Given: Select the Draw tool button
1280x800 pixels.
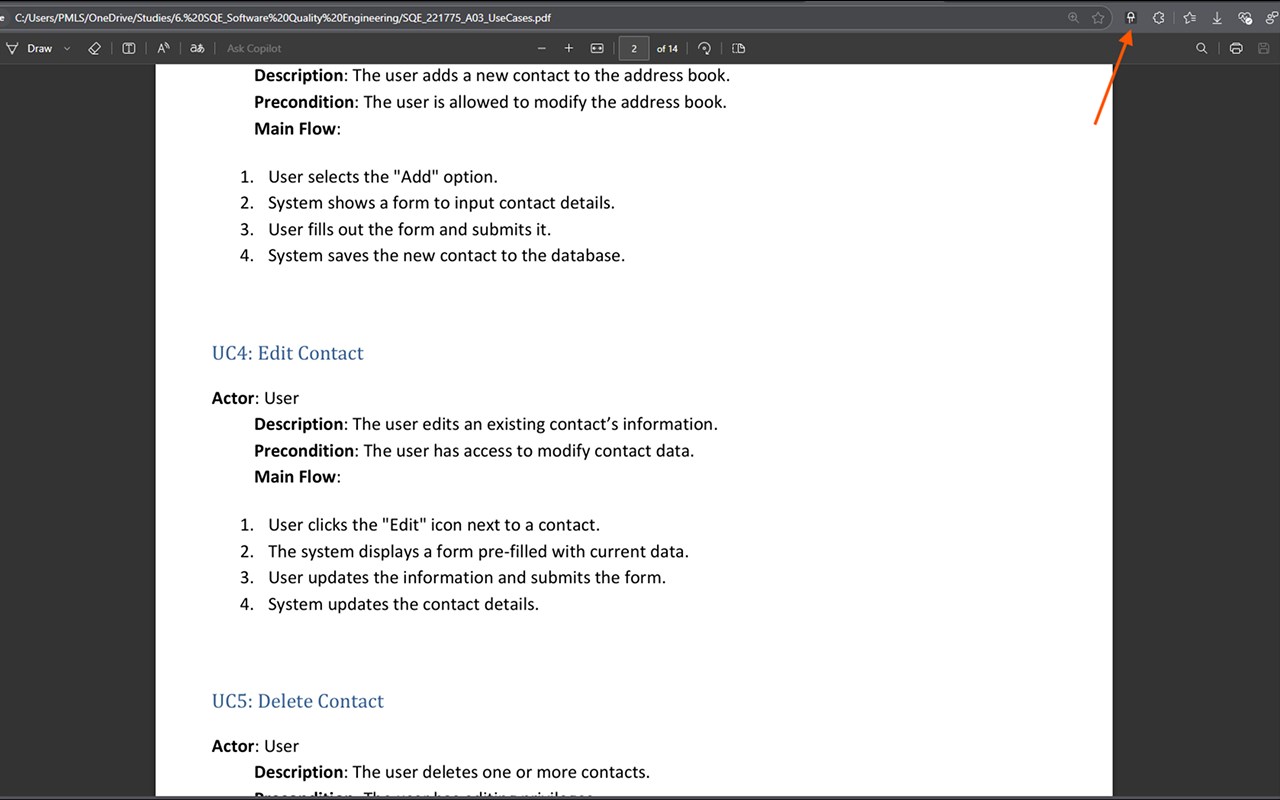Looking at the screenshot, I should tap(29, 48).
